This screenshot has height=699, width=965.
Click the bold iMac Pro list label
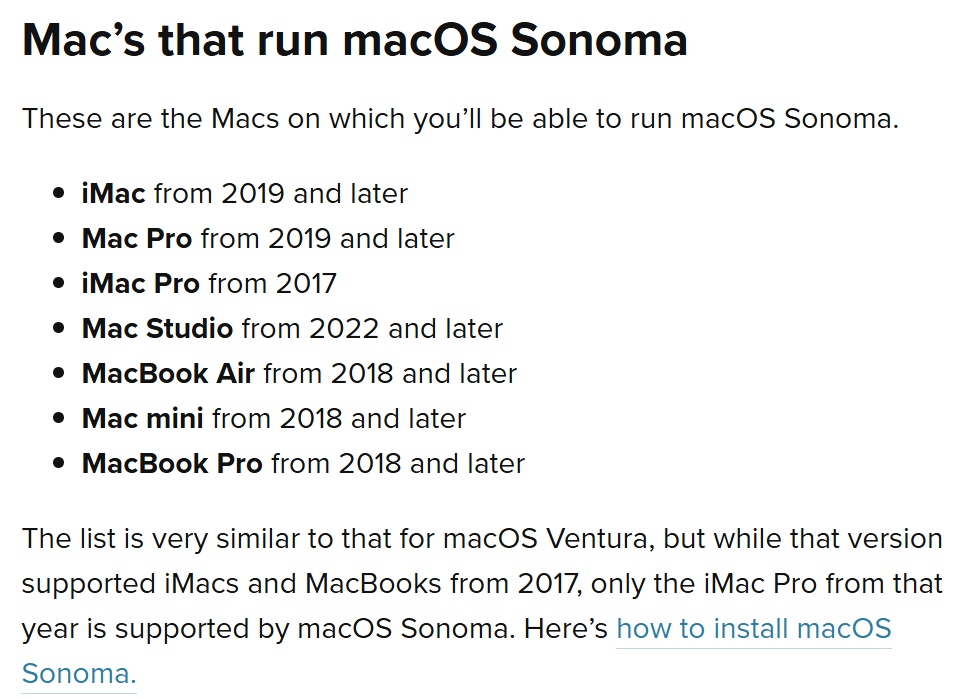point(140,284)
